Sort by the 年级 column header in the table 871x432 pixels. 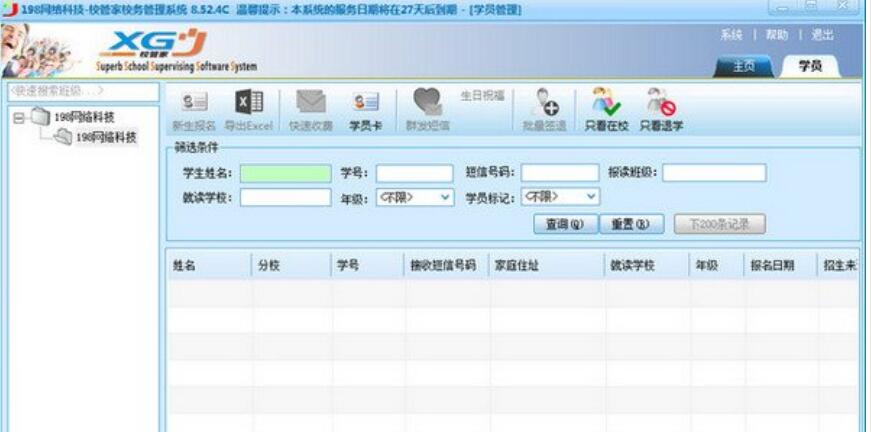click(x=716, y=265)
